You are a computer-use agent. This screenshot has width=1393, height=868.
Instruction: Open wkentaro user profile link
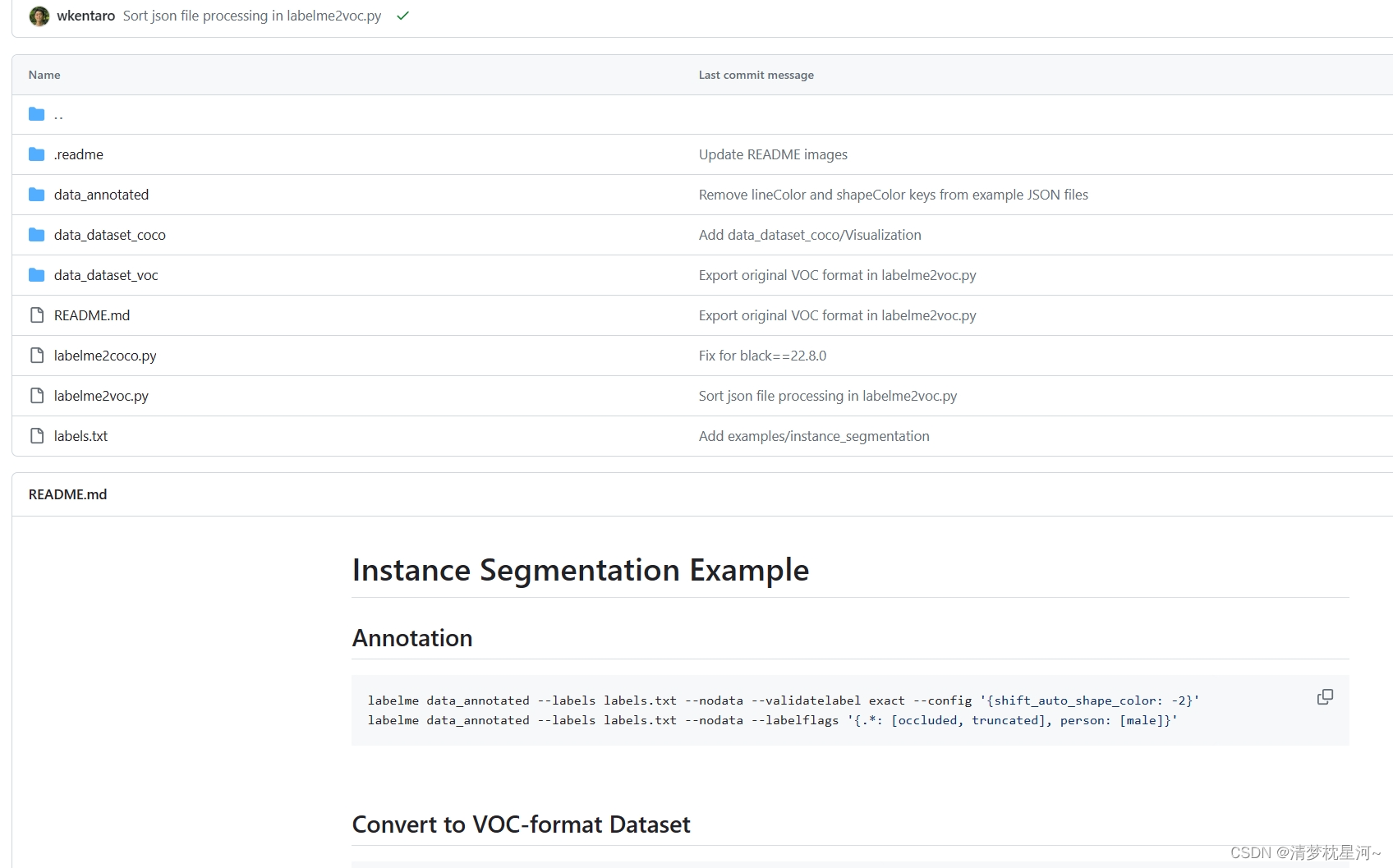click(85, 16)
